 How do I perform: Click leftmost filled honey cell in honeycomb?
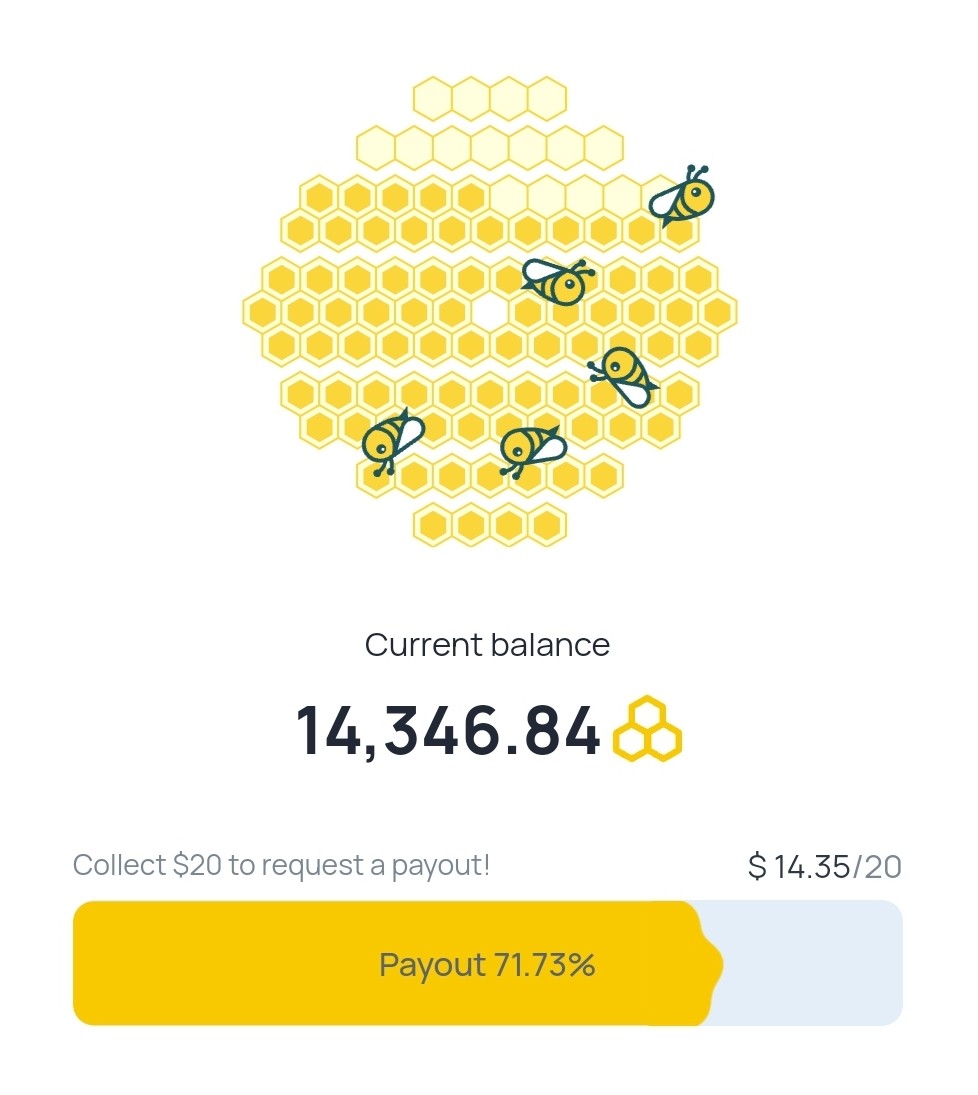click(263, 311)
